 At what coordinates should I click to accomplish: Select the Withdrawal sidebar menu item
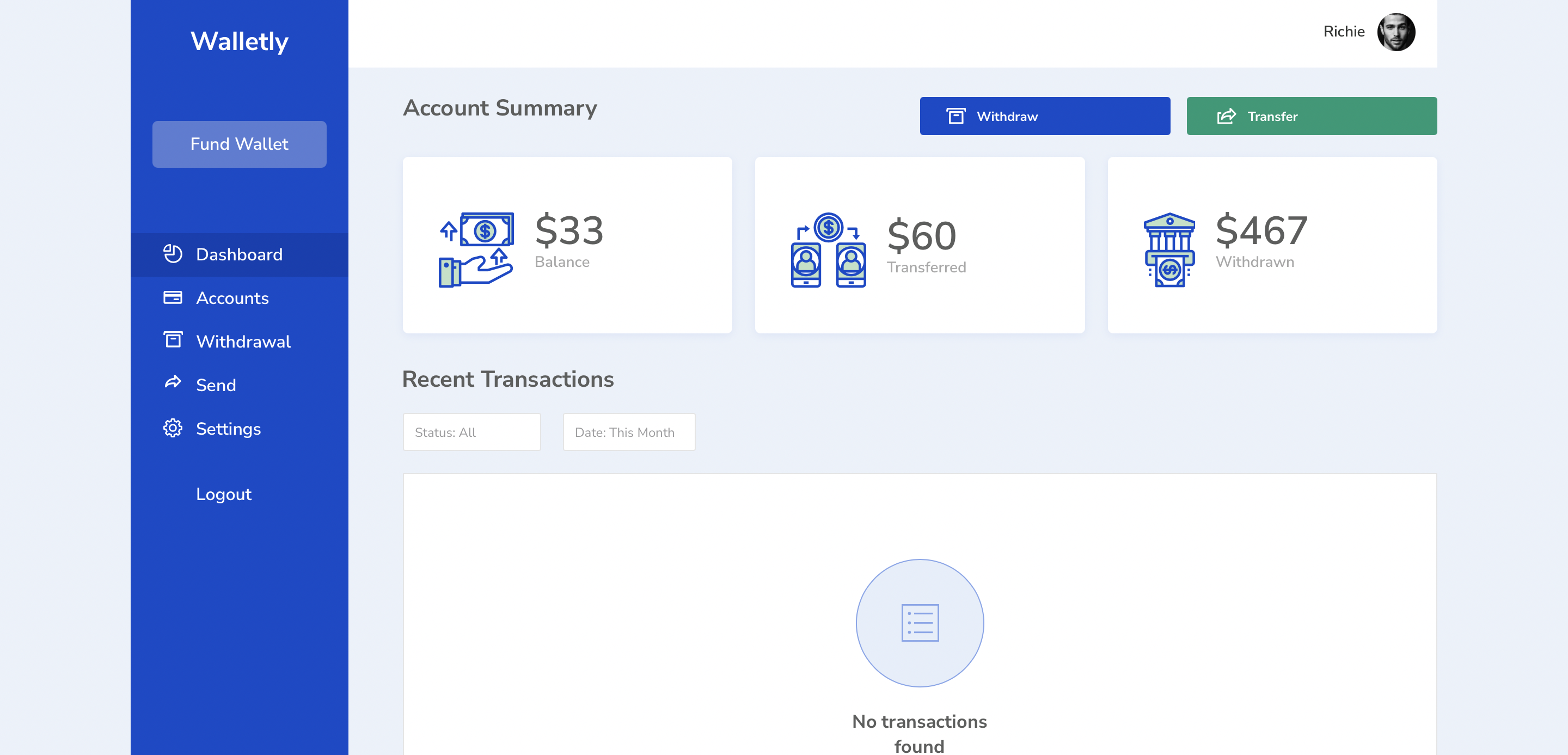[x=243, y=341]
